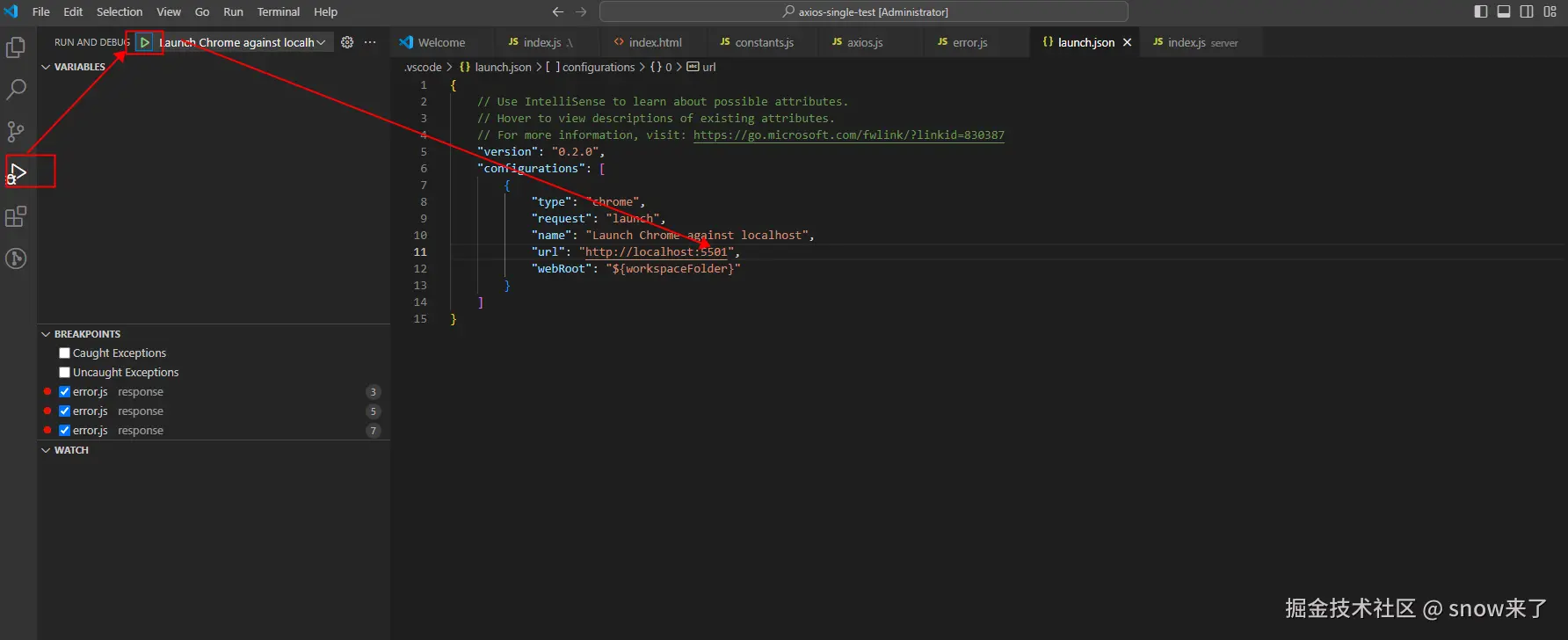Image resolution: width=1568 pixels, height=640 pixels.
Task: Open the Explorer view in activity bar
Action: point(16,47)
